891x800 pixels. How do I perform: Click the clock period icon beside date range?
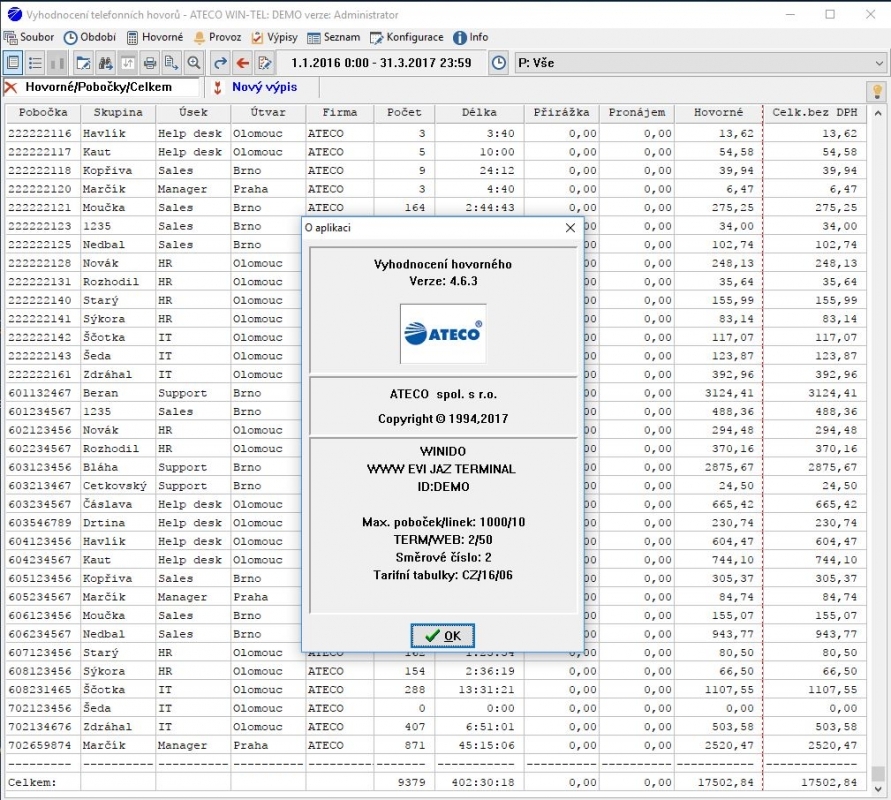click(498, 62)
